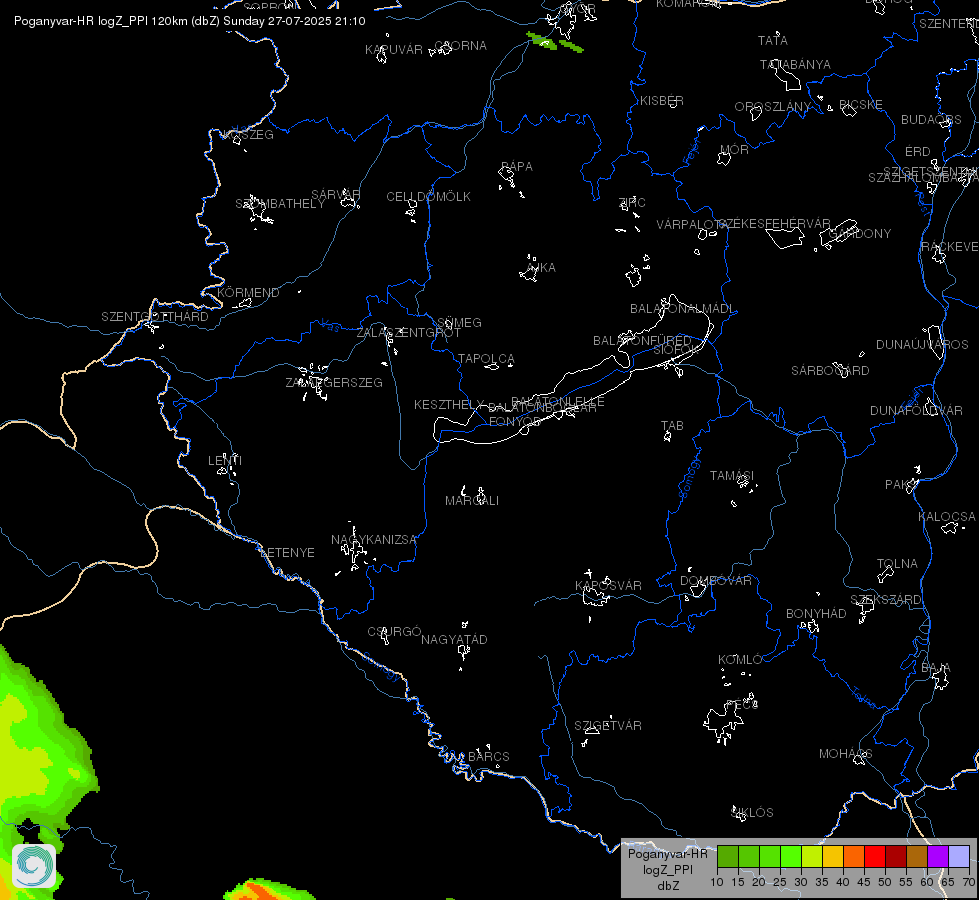
Task: Click the TAB town label
Action: click(672, 426)
